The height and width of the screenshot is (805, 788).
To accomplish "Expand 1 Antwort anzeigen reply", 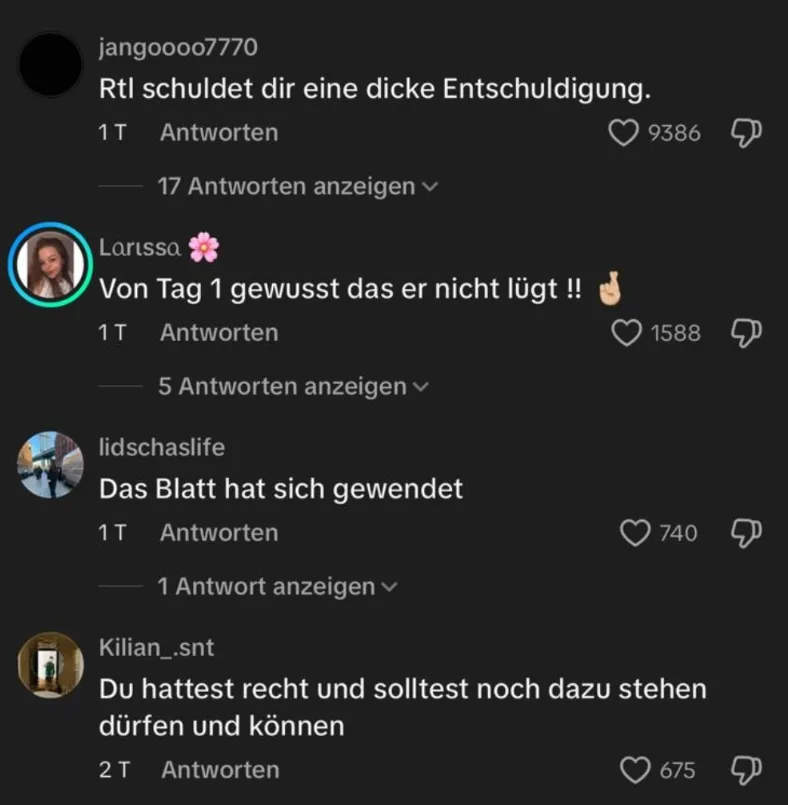I will [x=278, y=586].
